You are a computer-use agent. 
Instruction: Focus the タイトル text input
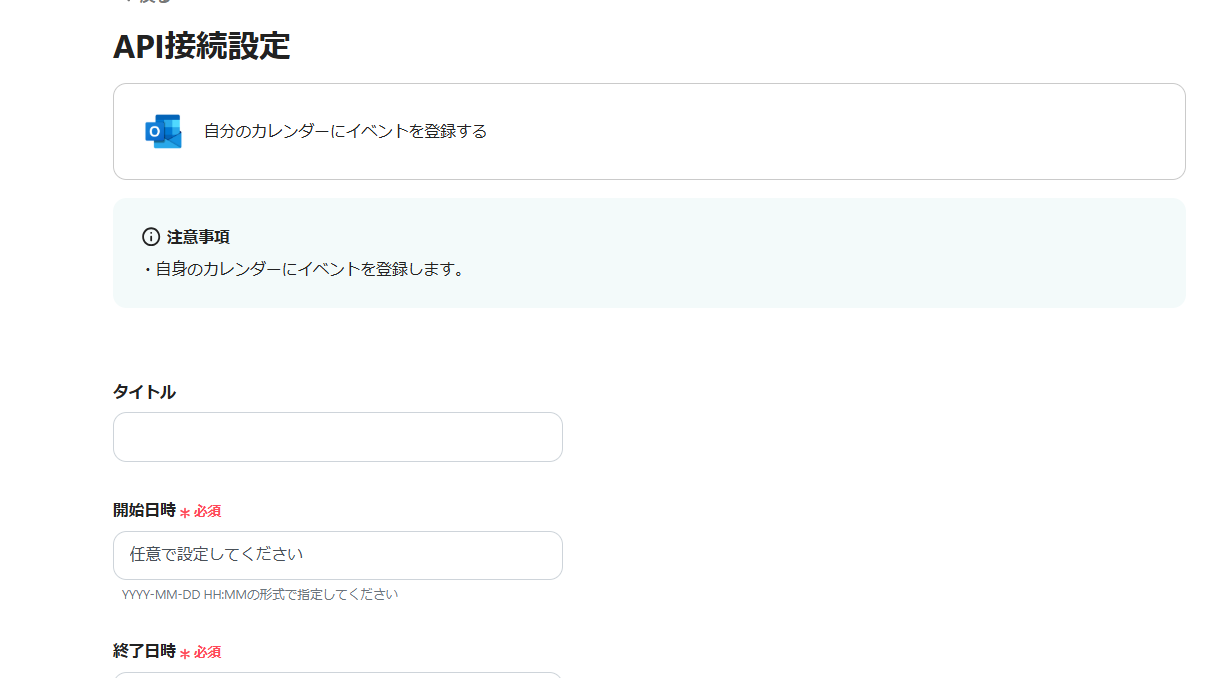337,437
